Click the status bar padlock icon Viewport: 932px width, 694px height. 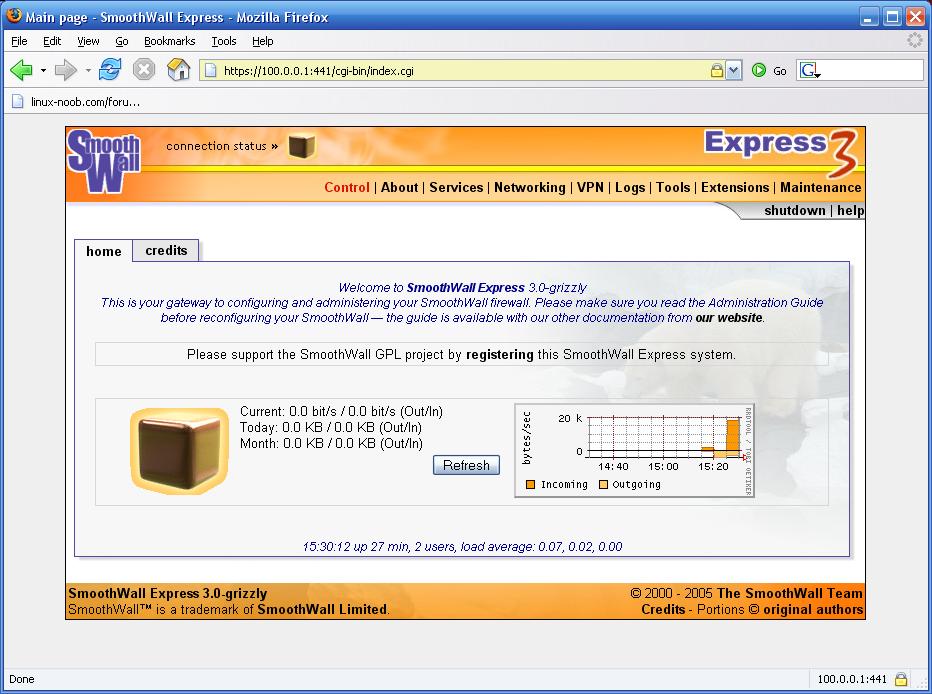(x=901, y=679)
